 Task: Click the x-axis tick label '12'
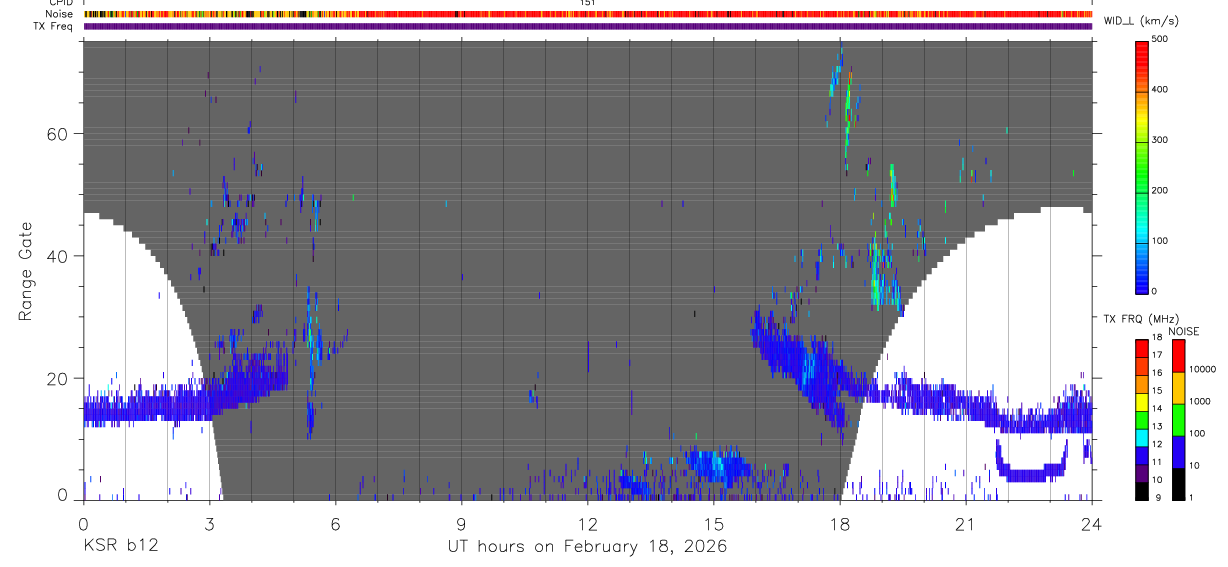tap(588, 523)
